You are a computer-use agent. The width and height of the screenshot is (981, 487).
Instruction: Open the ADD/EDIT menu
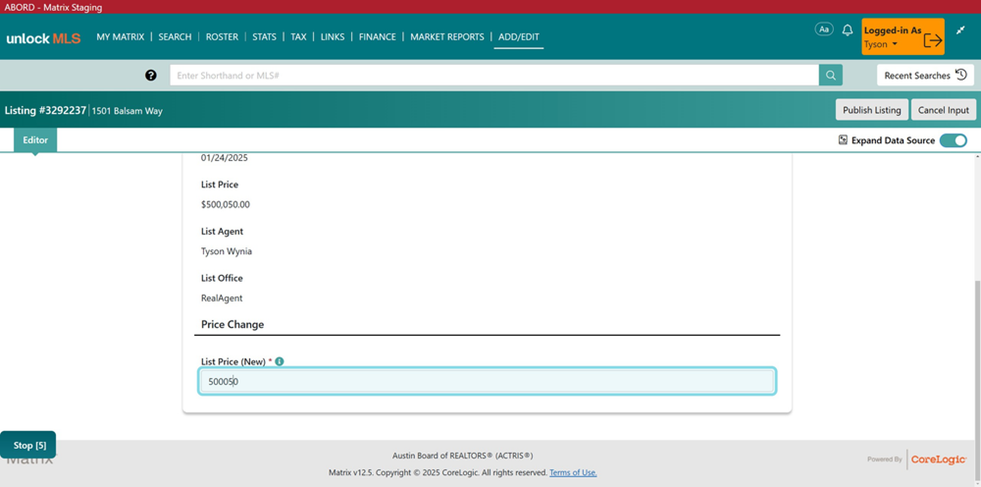pos(519,37)
